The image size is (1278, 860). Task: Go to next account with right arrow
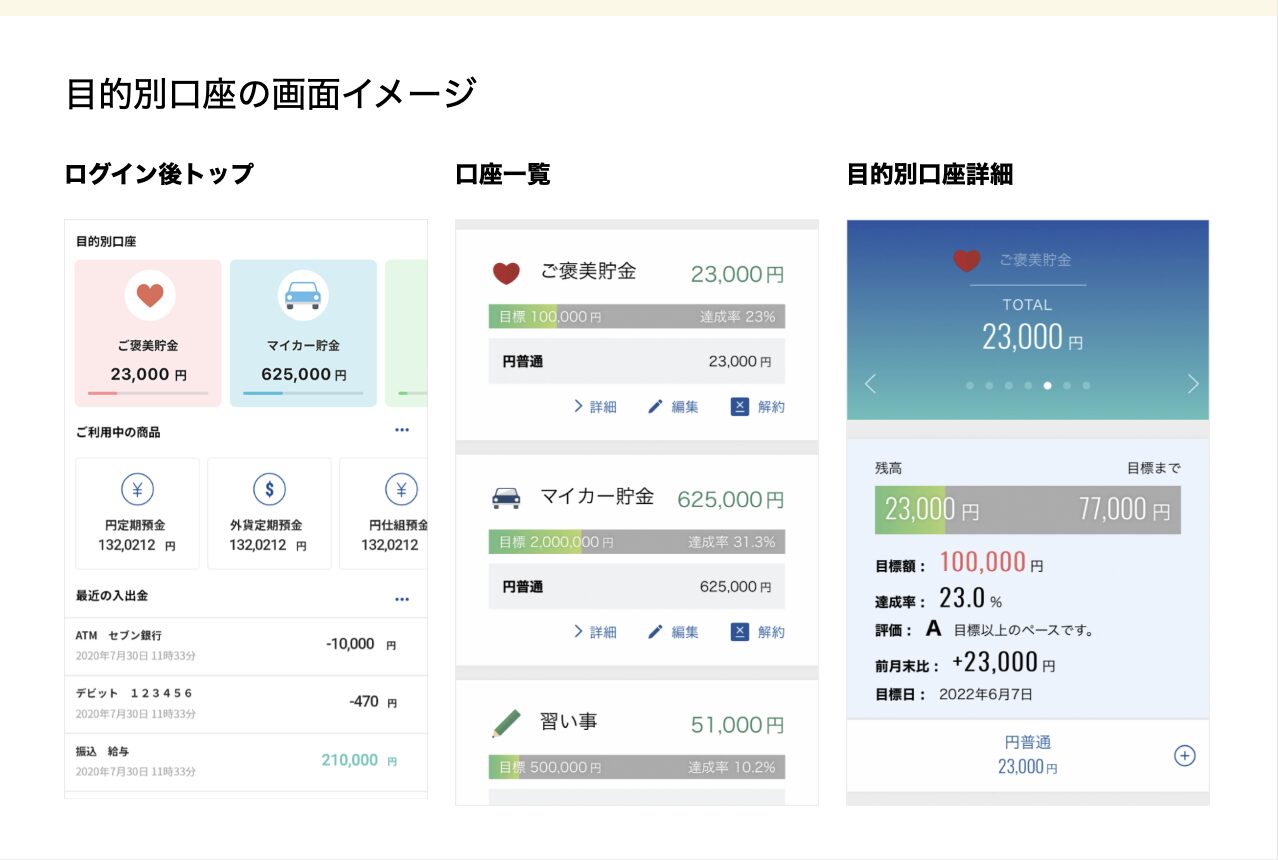tap(1192, 384)
